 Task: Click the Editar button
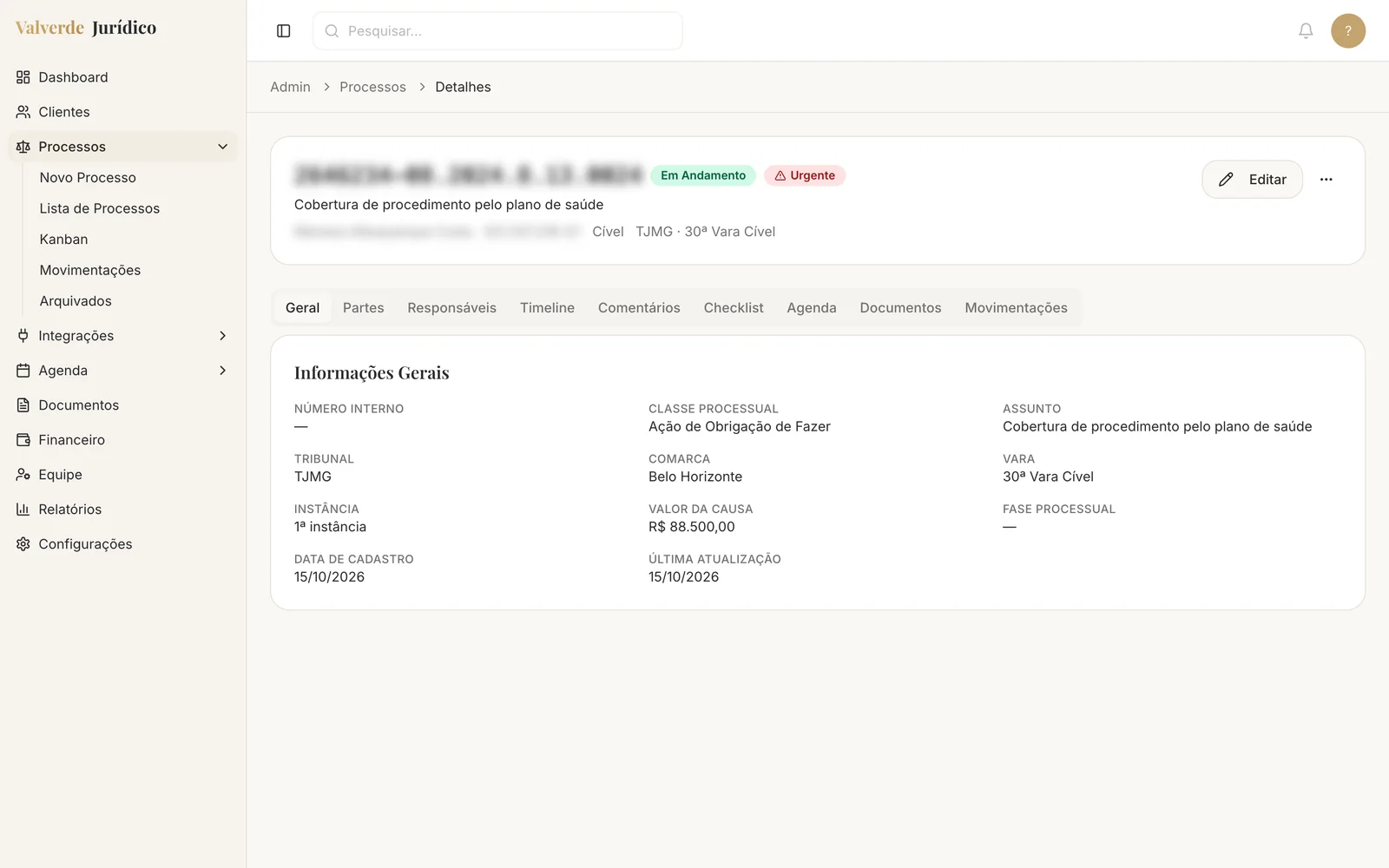[1252, 180]
